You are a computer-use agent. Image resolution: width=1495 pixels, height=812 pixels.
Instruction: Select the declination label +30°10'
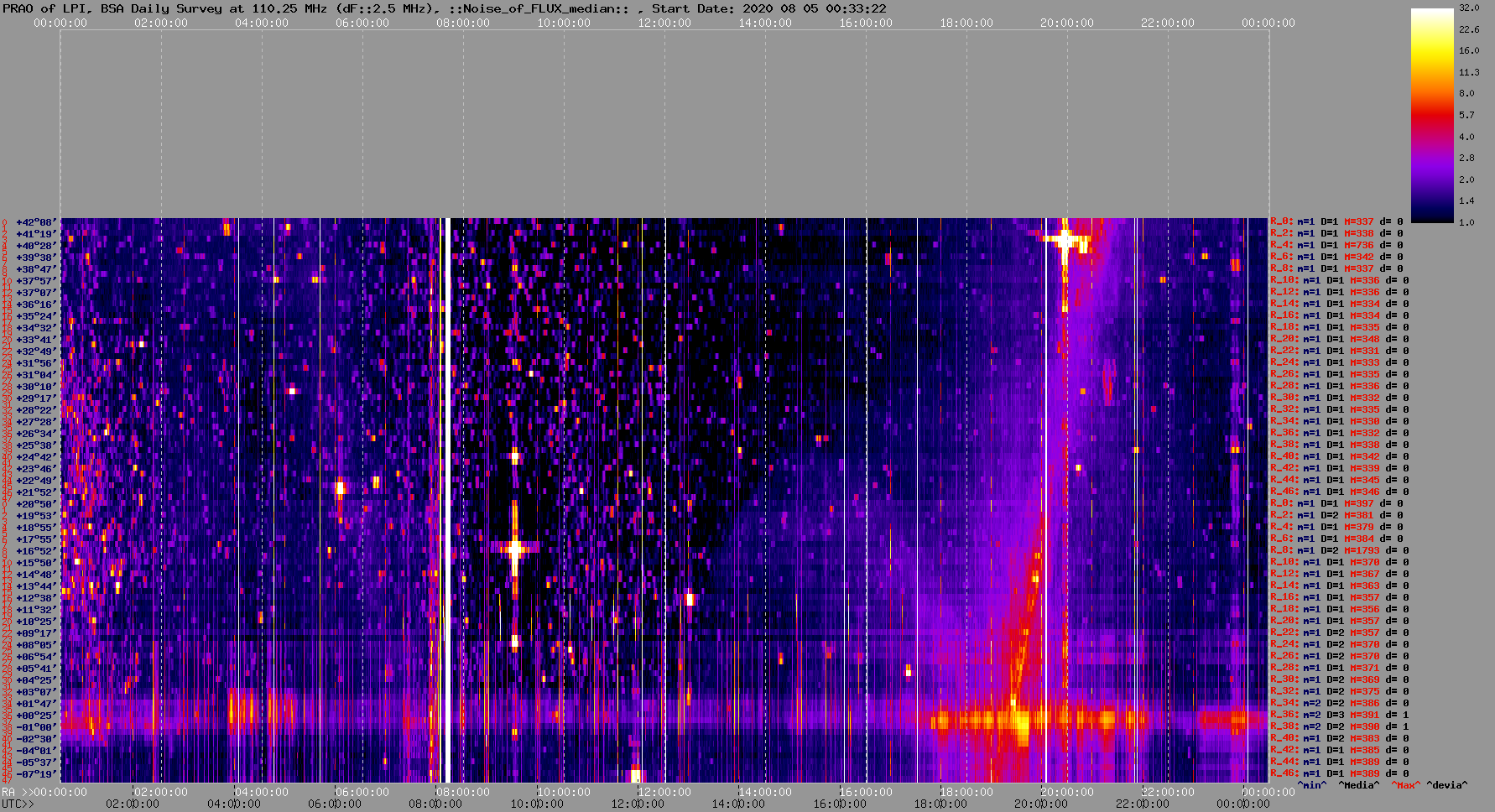[36, 387]
